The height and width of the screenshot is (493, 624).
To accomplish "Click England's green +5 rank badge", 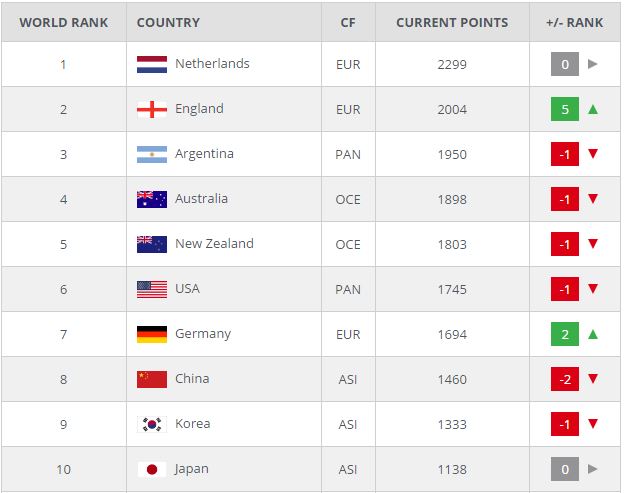I will tap(565, 109).
